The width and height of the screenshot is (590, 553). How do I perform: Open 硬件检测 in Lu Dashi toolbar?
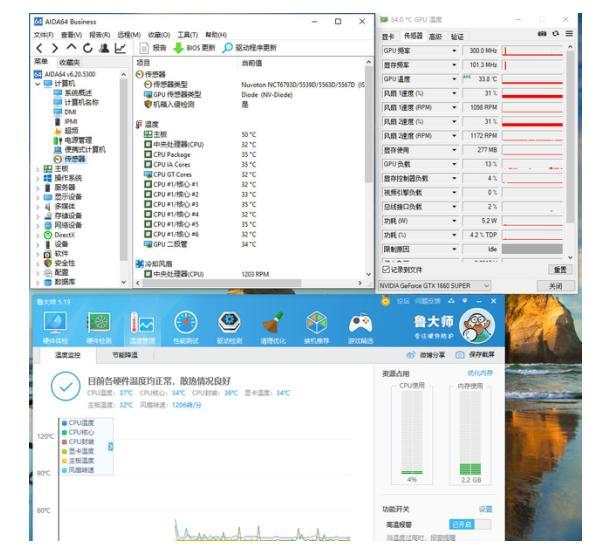point(99,327)
